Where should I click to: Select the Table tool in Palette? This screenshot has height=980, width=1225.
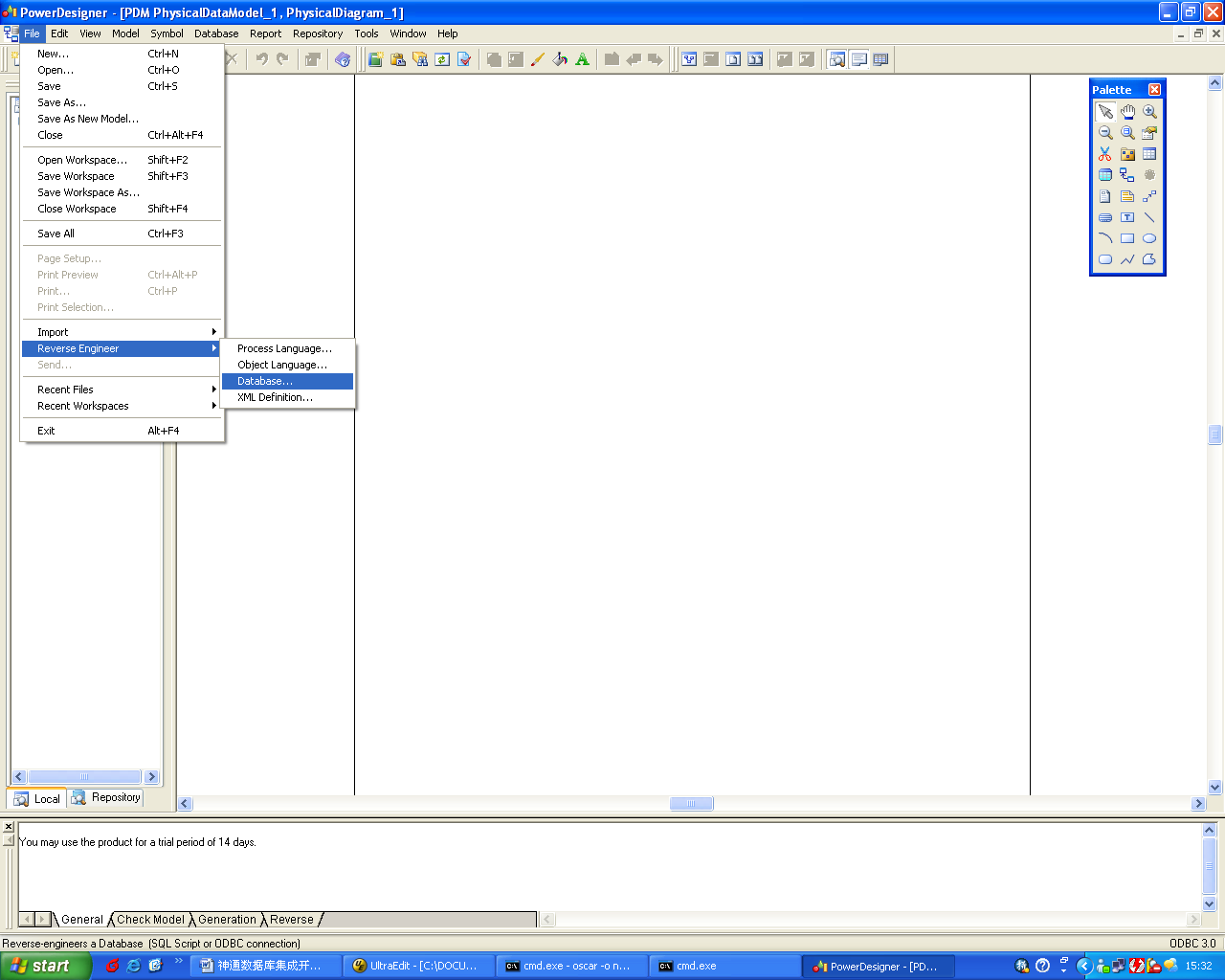point(1149,154)
